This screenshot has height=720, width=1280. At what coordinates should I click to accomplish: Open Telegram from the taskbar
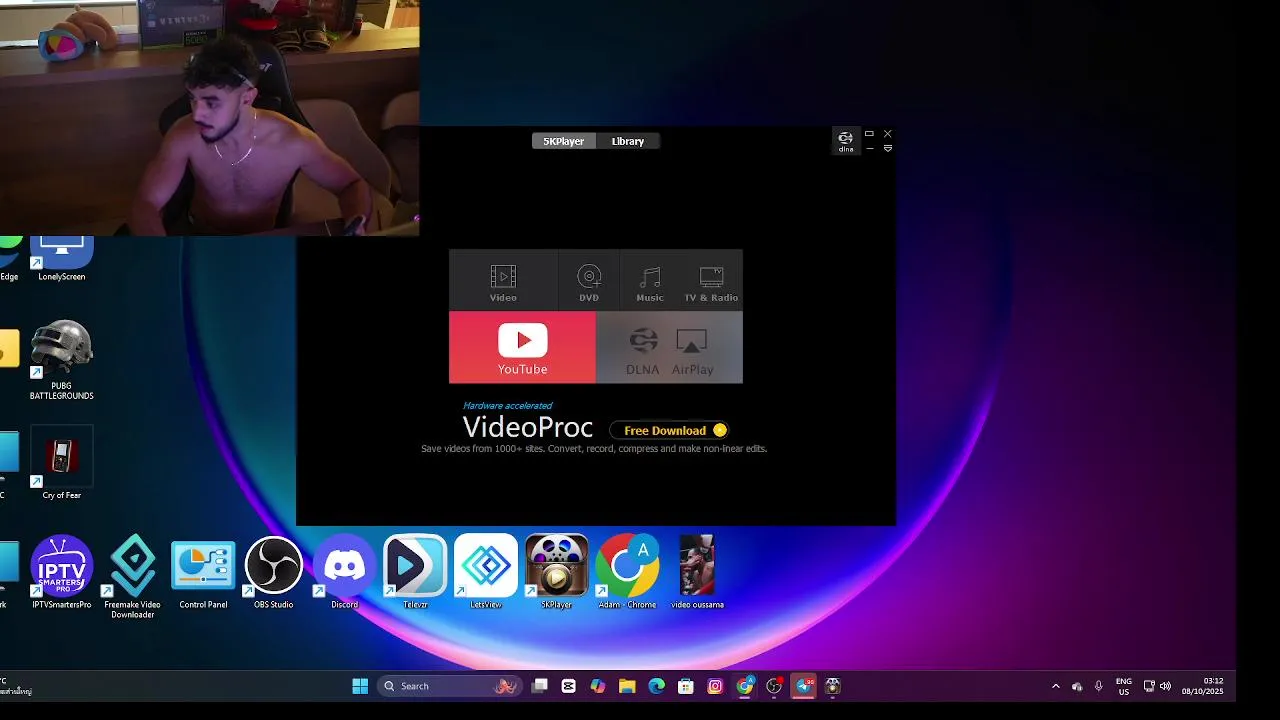click(x=804, y=686)
